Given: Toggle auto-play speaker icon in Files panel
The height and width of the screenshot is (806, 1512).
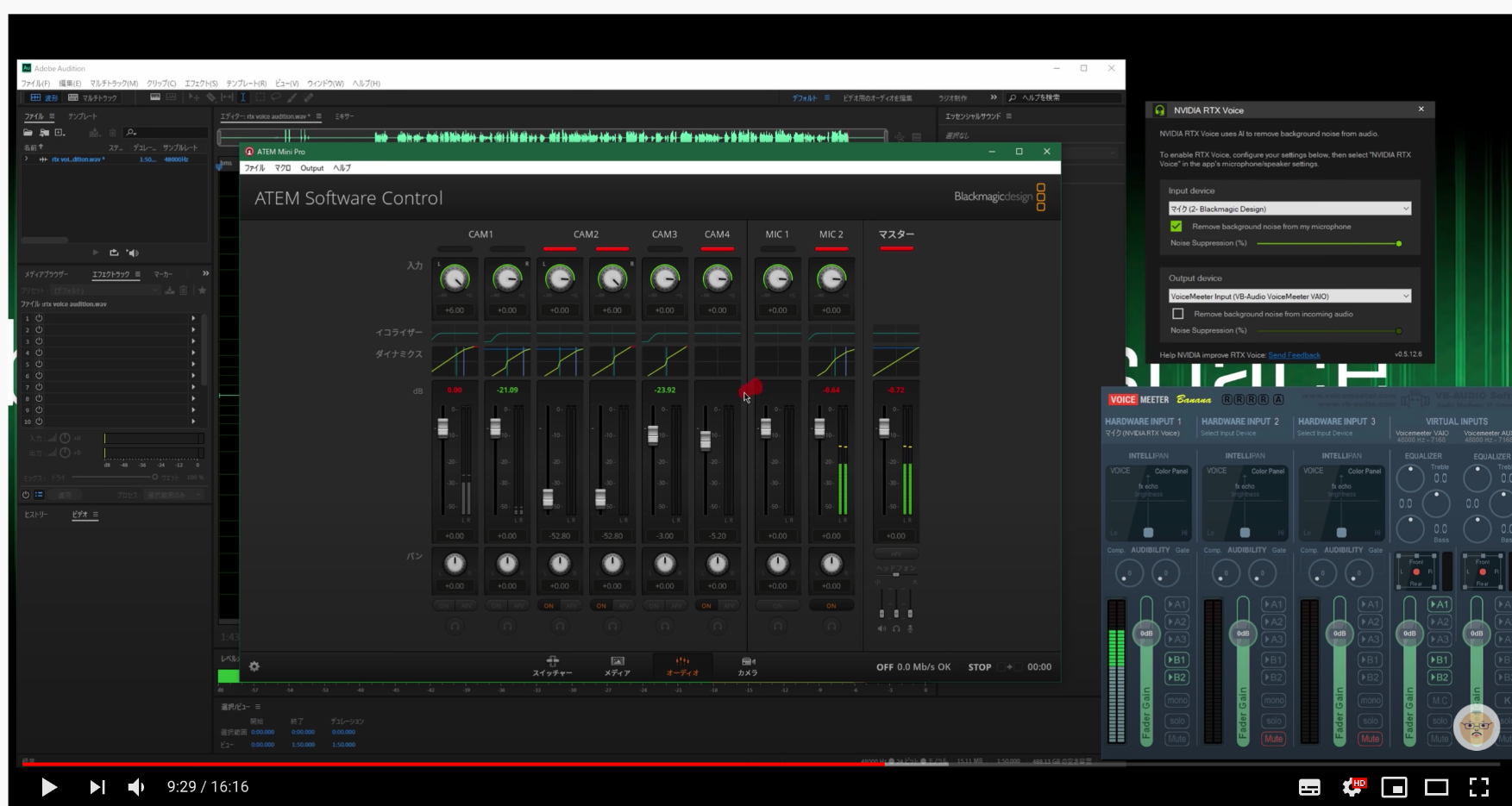Looking at the screenshot, I should (132, 253).
